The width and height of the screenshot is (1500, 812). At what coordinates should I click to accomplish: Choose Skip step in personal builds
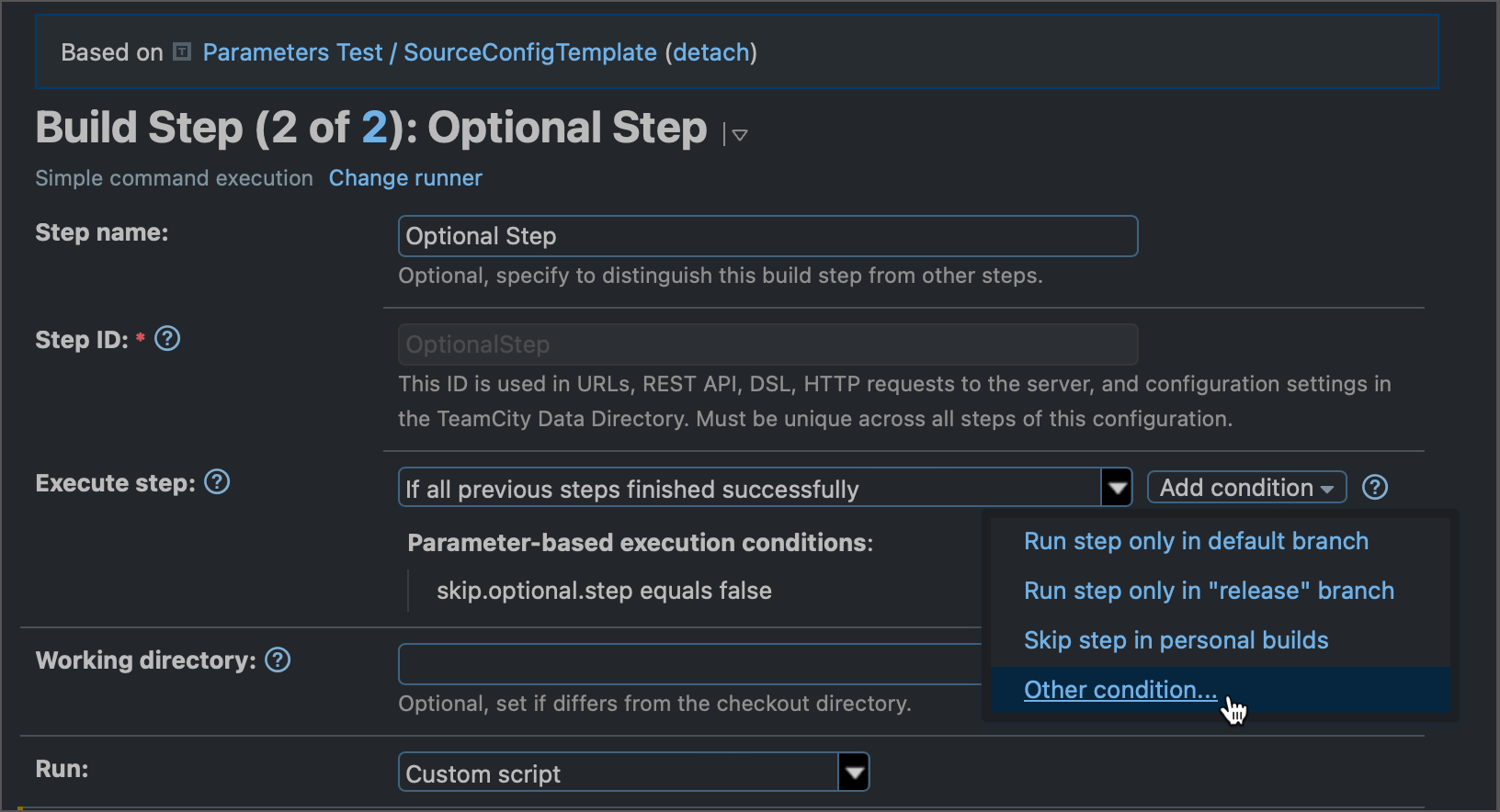1176,639
